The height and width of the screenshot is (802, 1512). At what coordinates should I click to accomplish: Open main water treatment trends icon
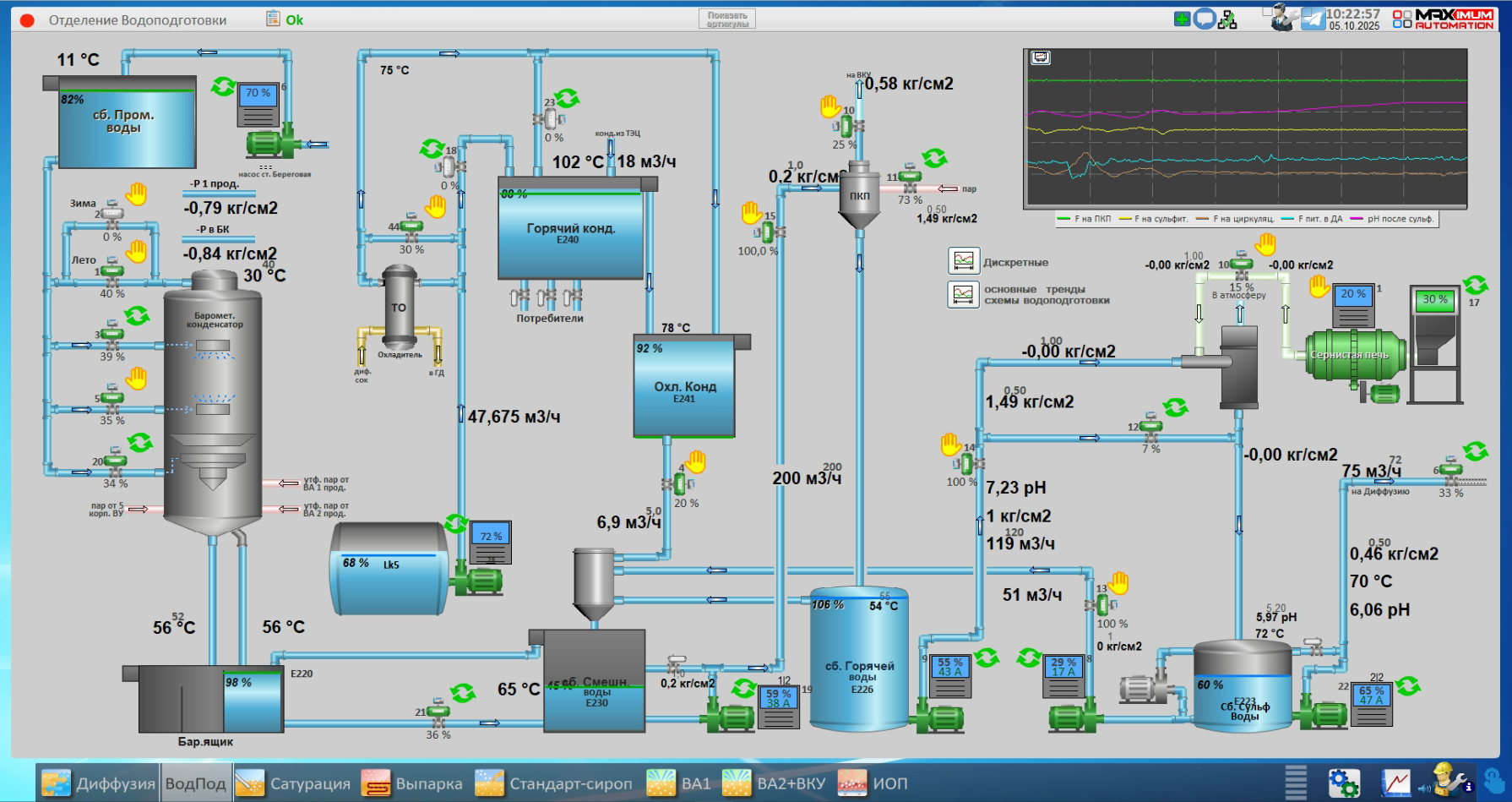(963, 294)
